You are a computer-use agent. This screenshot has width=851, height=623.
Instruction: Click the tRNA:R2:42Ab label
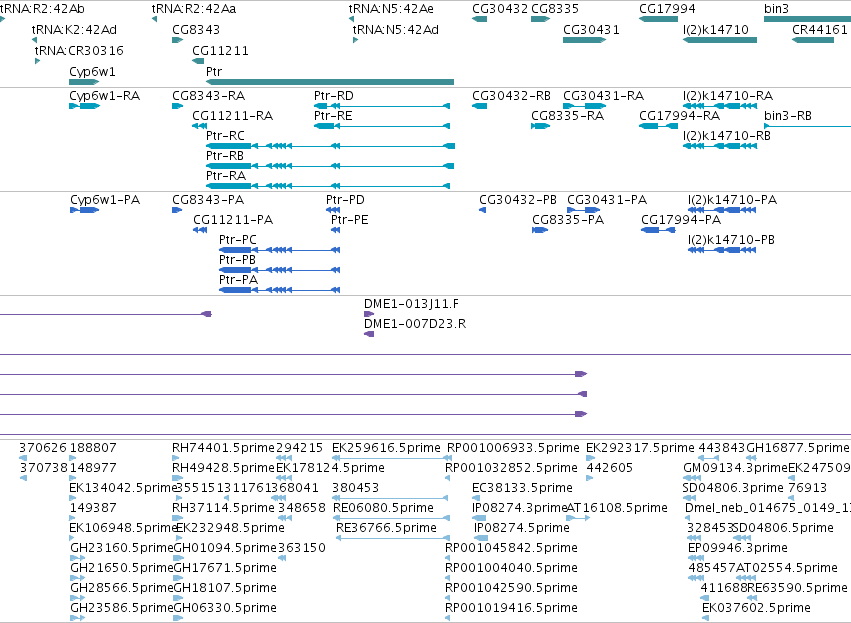[x=42, y=9]
